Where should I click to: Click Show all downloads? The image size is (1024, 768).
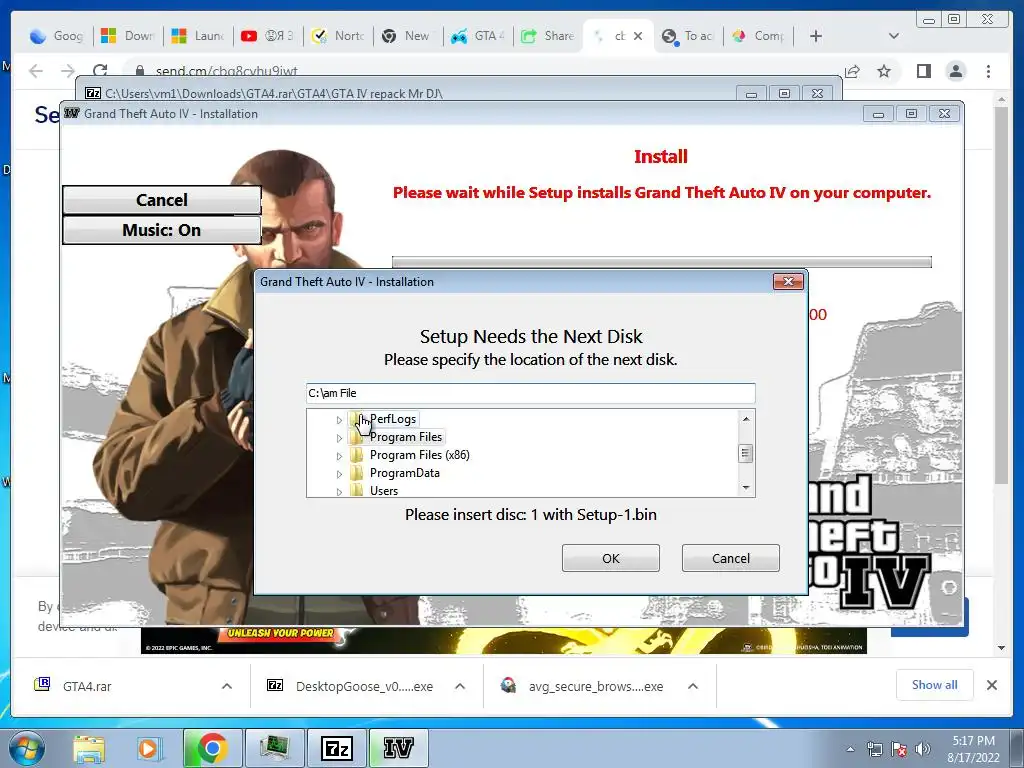(x=935, y=684)
